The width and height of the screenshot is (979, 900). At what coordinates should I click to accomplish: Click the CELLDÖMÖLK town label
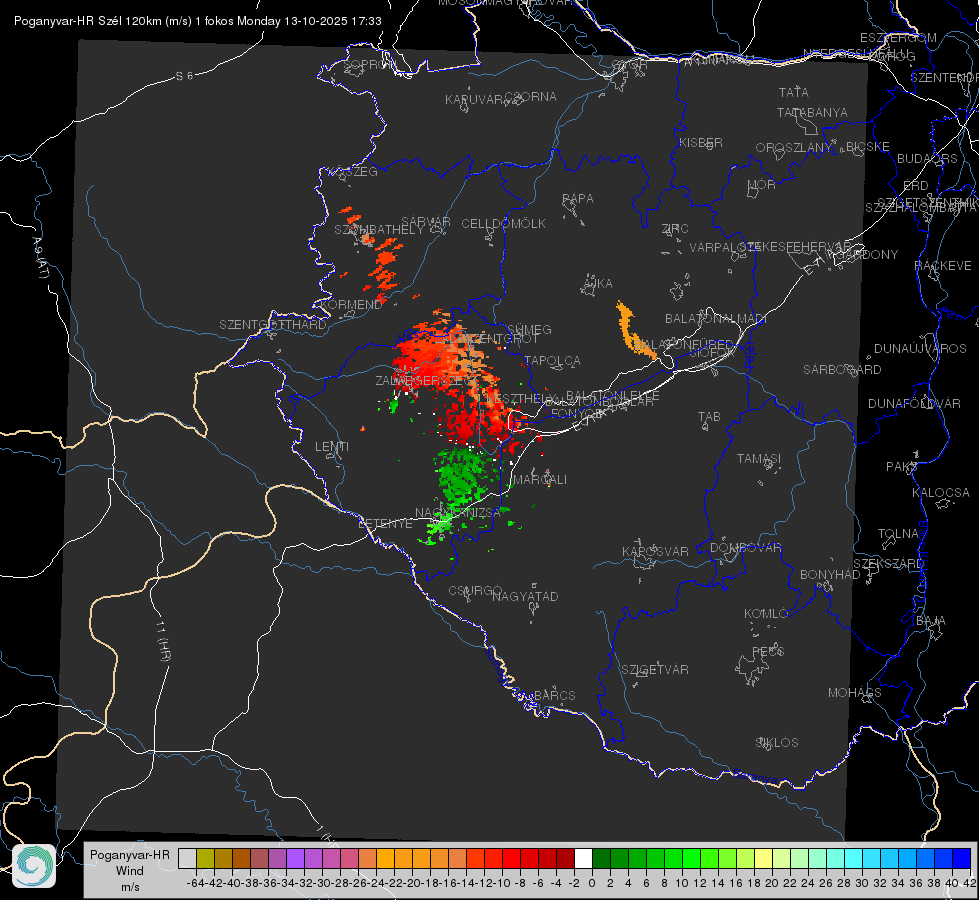pyautogui.click(x=504, y=224)
